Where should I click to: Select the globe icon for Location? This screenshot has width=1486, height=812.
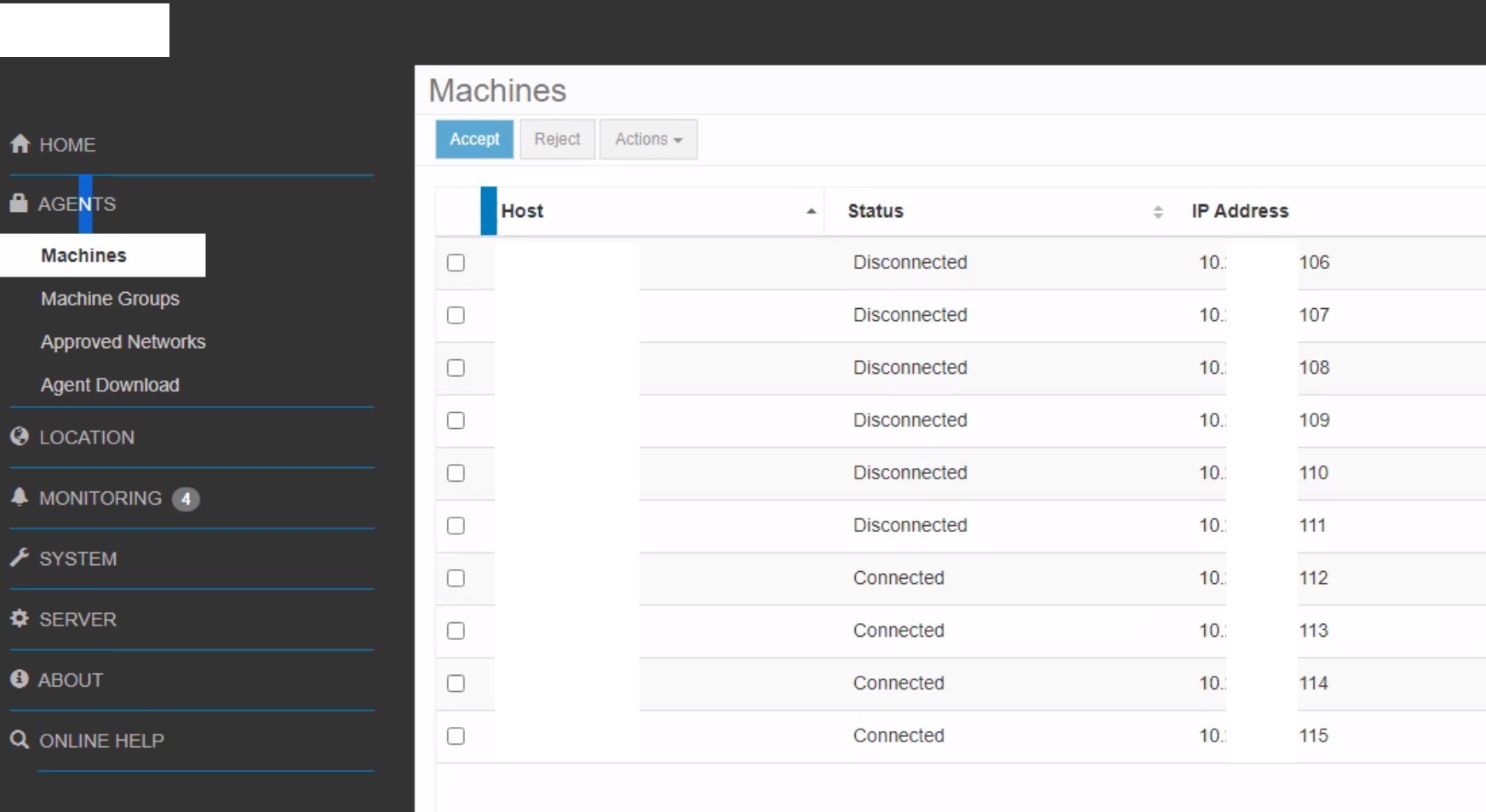pyautogui.click(x=19, y=437)
